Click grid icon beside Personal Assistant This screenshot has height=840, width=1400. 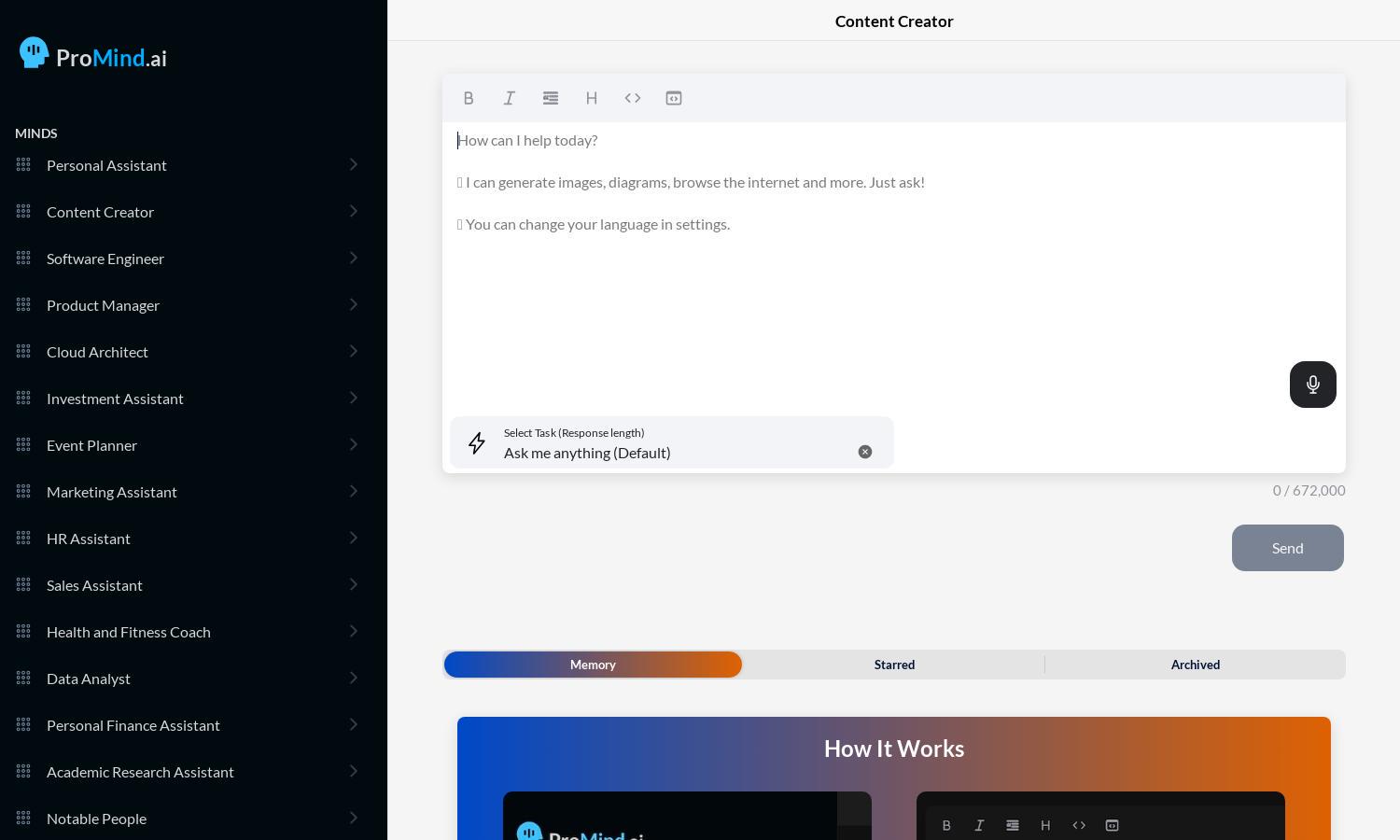(x=23, y=165)
